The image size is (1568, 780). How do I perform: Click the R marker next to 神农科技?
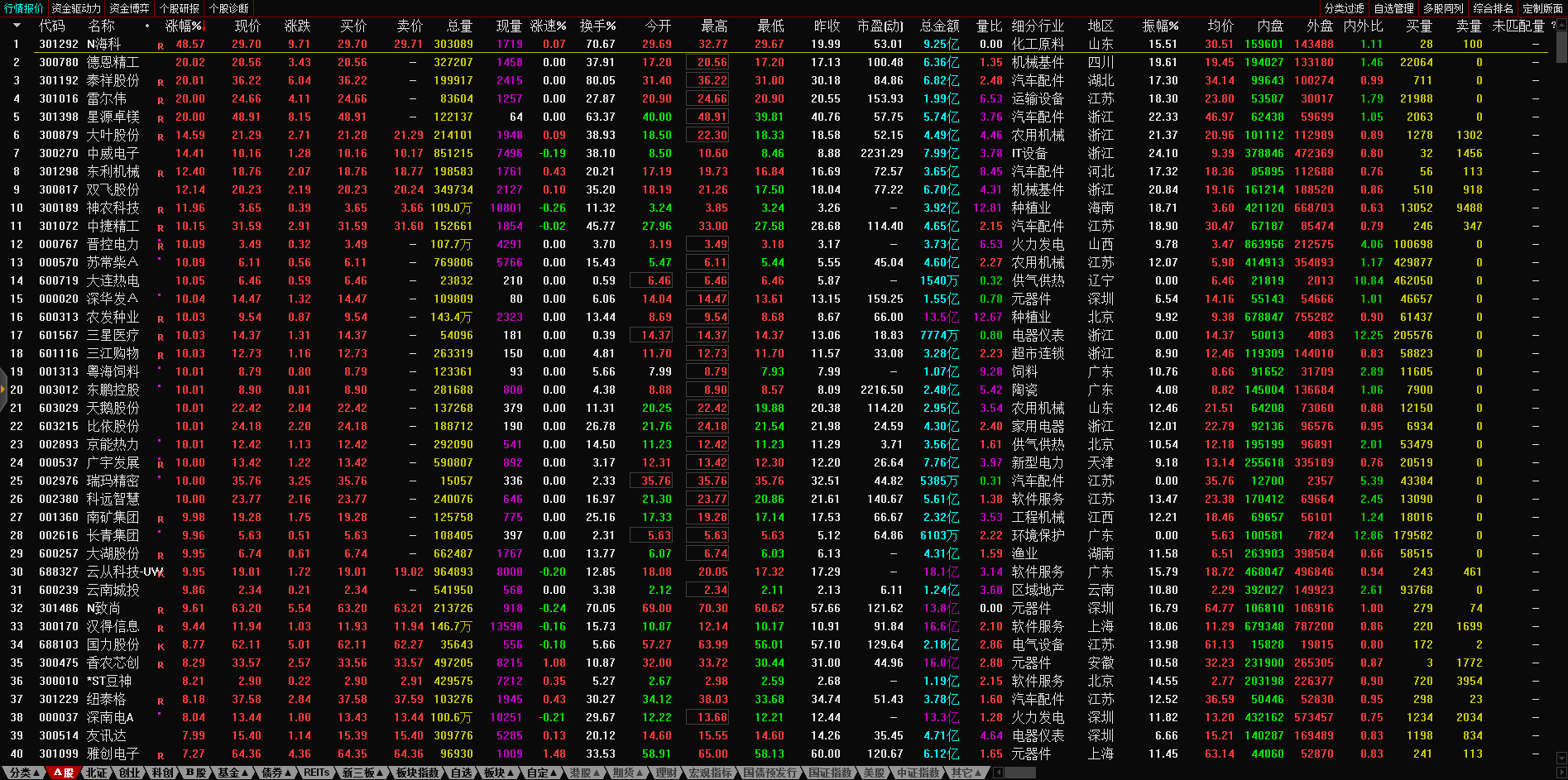[161, 209]
